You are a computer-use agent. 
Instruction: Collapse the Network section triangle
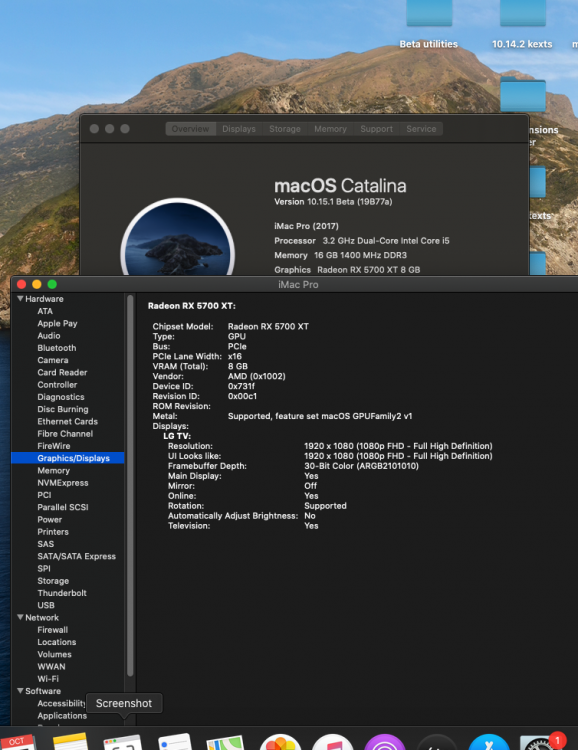(20, 618)
